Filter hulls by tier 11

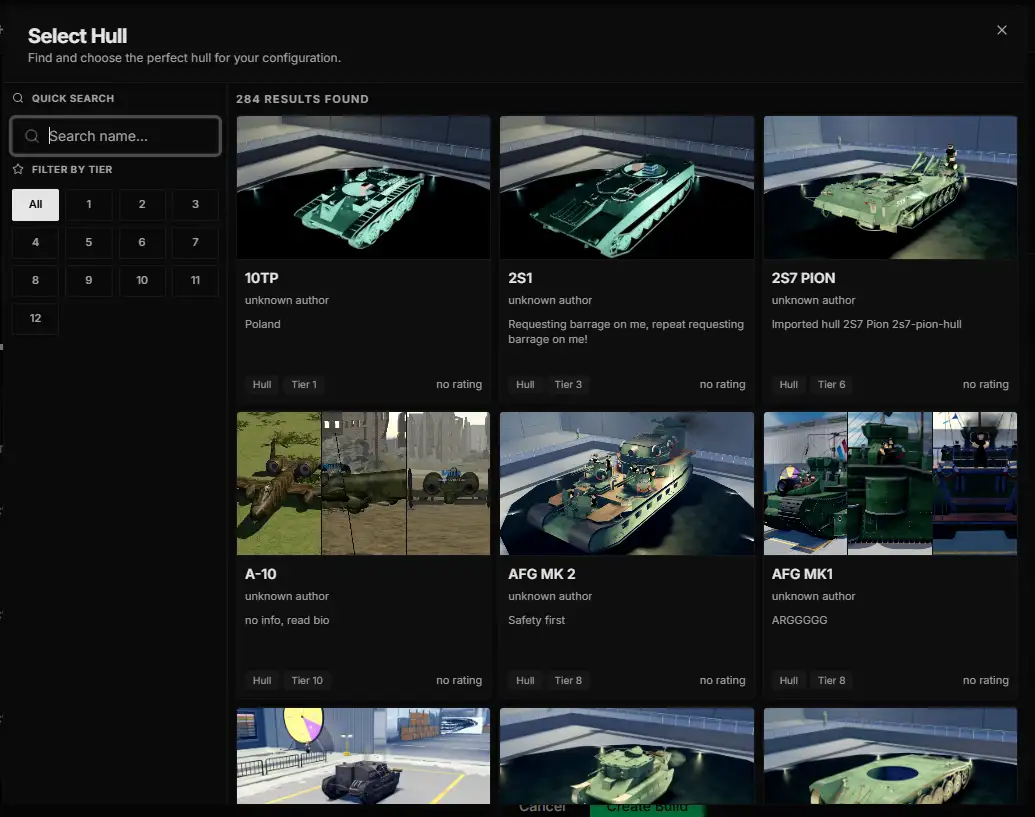(x=195, y=280)
